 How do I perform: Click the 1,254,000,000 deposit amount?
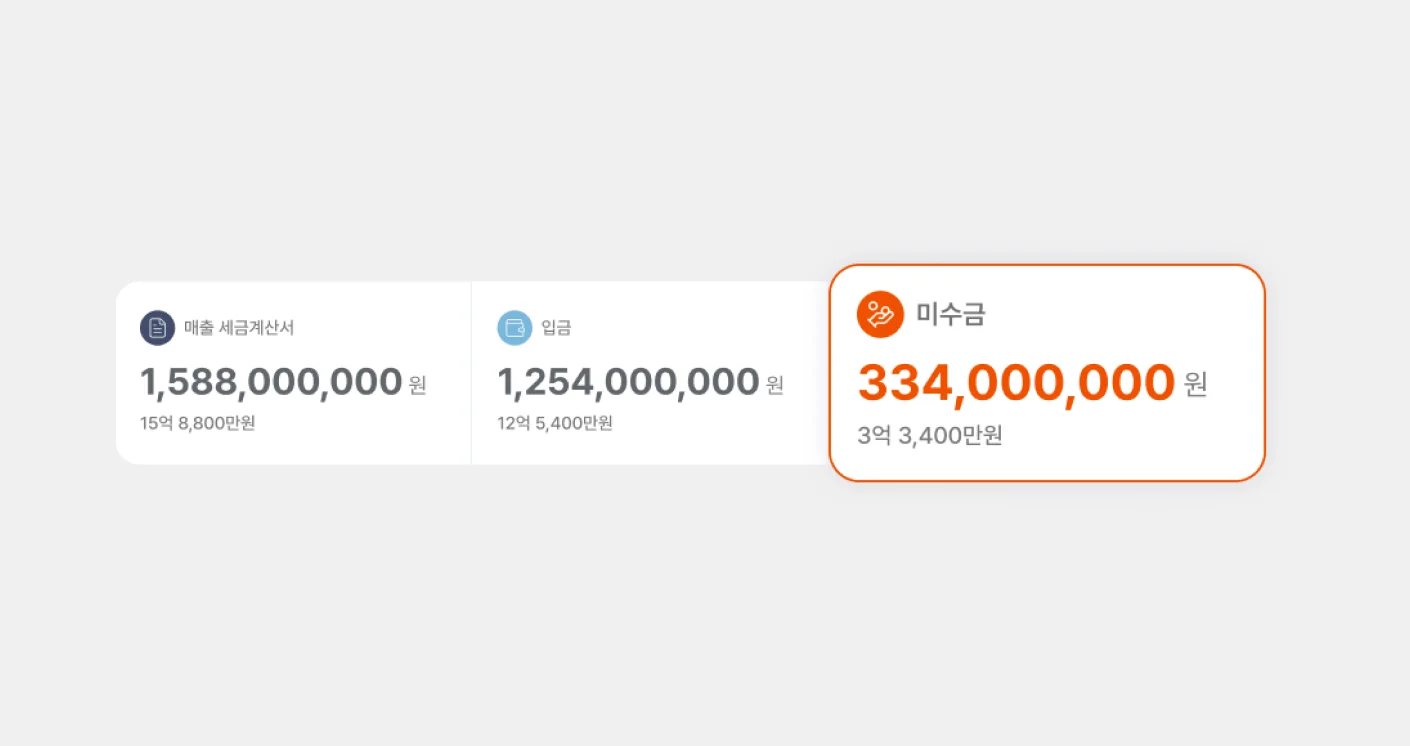tap(628, 382)
